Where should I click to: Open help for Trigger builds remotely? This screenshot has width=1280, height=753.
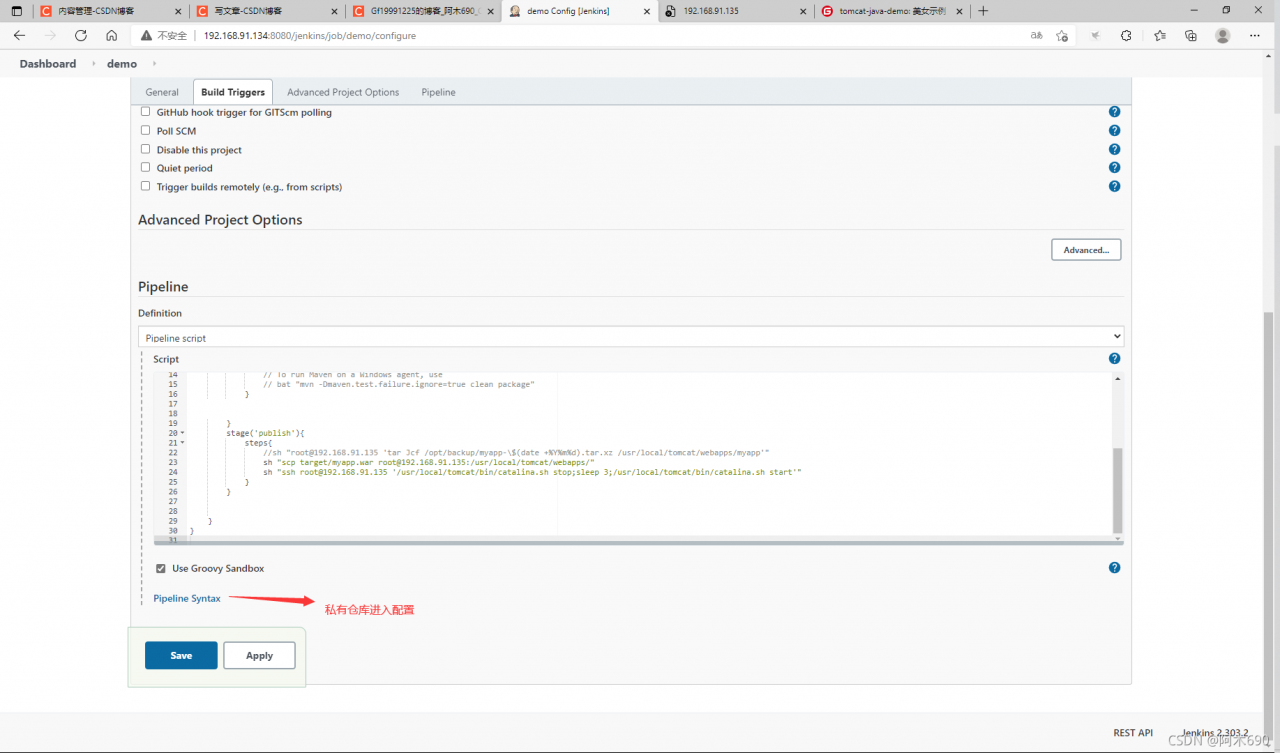pos(1114,186)
